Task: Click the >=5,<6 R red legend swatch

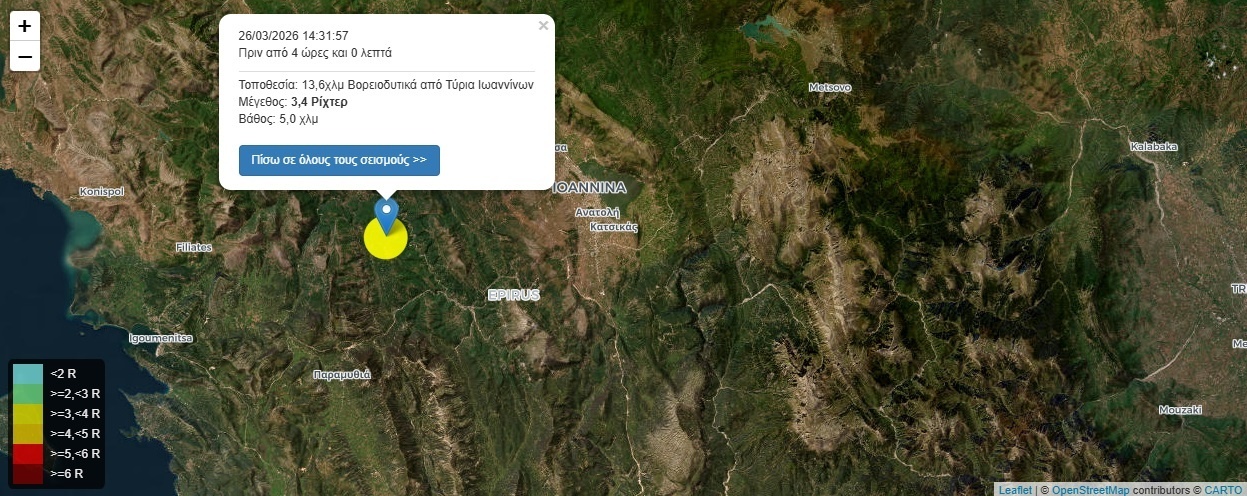Action: tap(28, 454)
